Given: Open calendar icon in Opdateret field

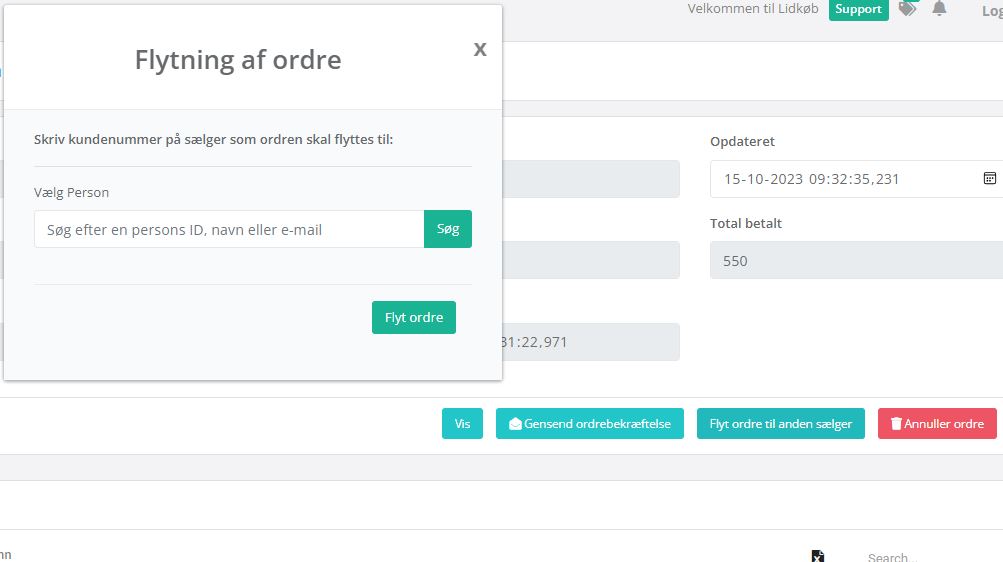Looking at the screenshot, I should pyautogui.click(x=990, y=178).
